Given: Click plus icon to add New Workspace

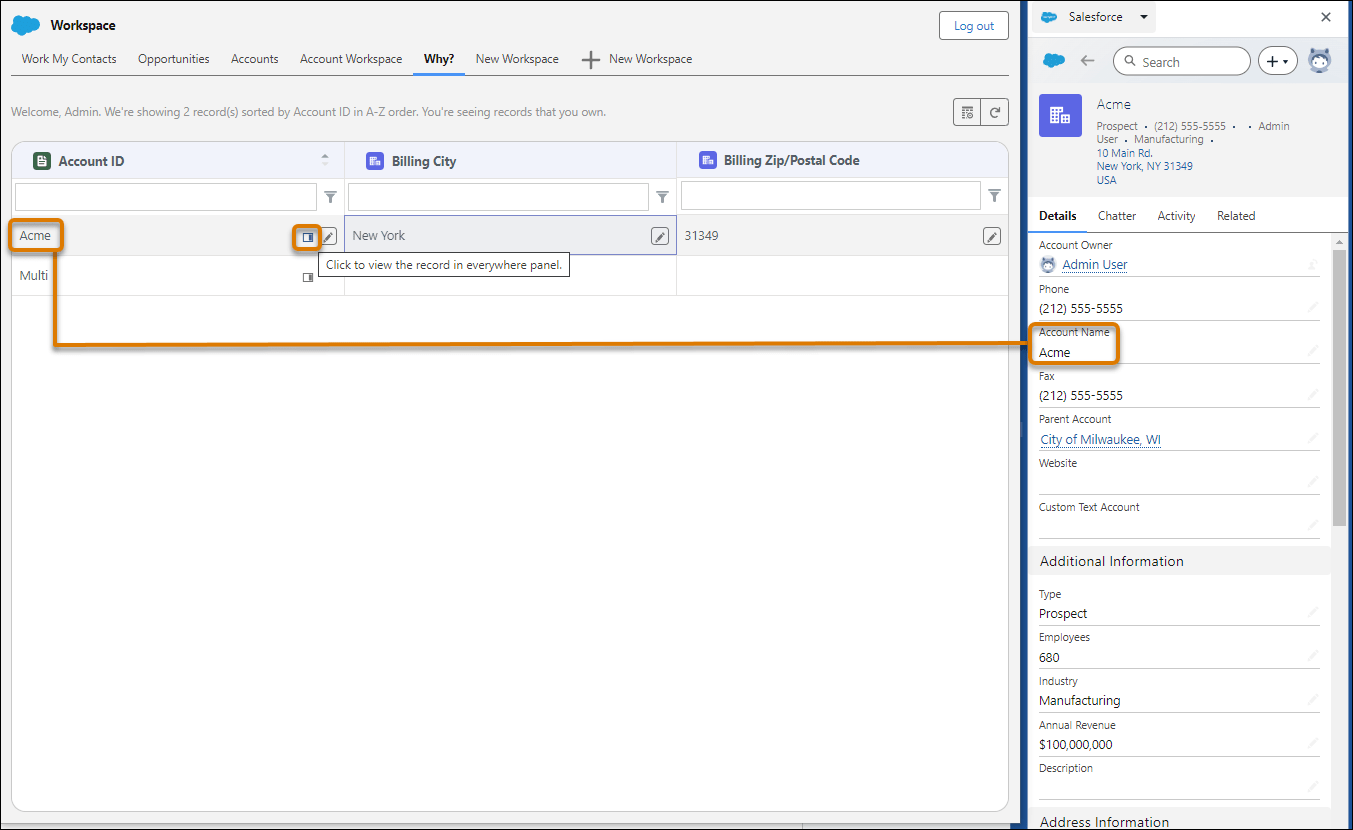Looking at the screenshot, I should coord(591,59).
